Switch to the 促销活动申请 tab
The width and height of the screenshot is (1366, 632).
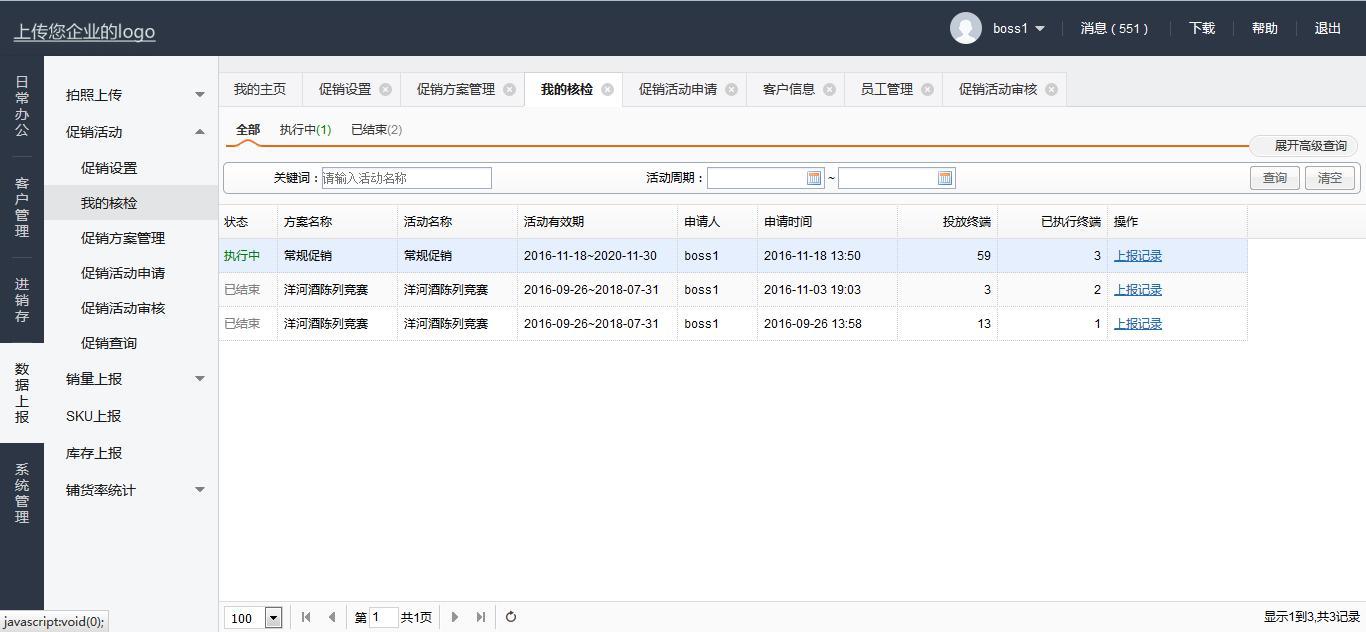point(677,90)
